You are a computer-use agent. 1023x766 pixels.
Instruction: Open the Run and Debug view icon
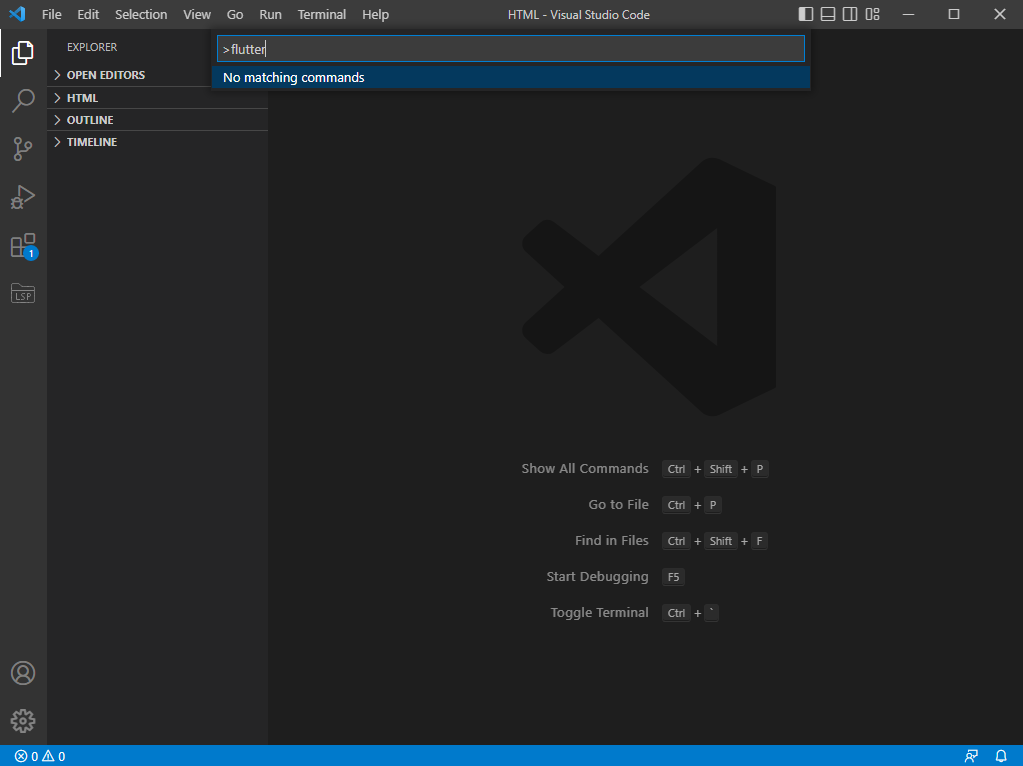pos(23,197)
